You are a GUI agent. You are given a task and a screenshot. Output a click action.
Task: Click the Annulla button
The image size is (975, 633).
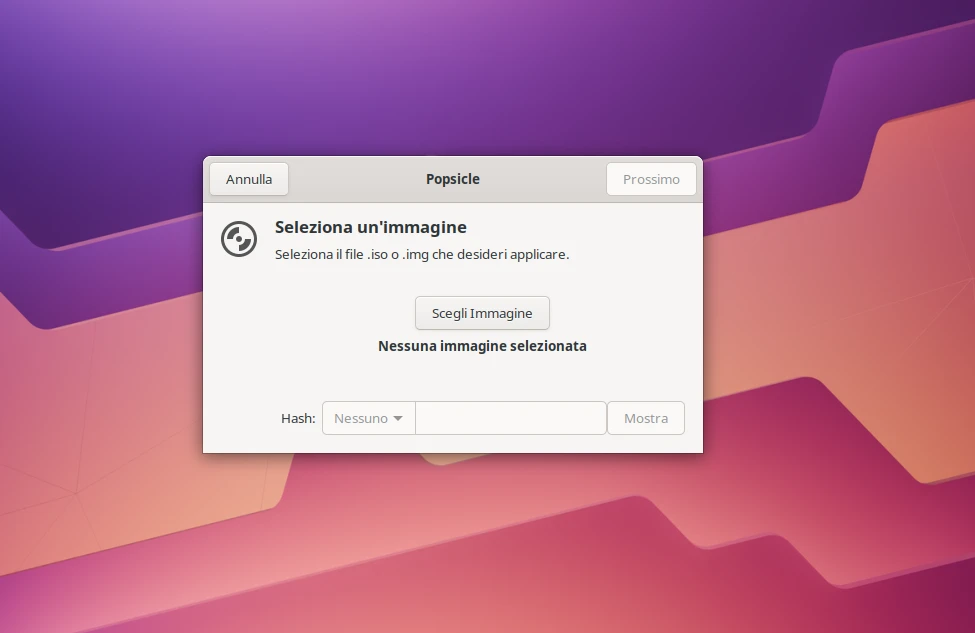249,179
